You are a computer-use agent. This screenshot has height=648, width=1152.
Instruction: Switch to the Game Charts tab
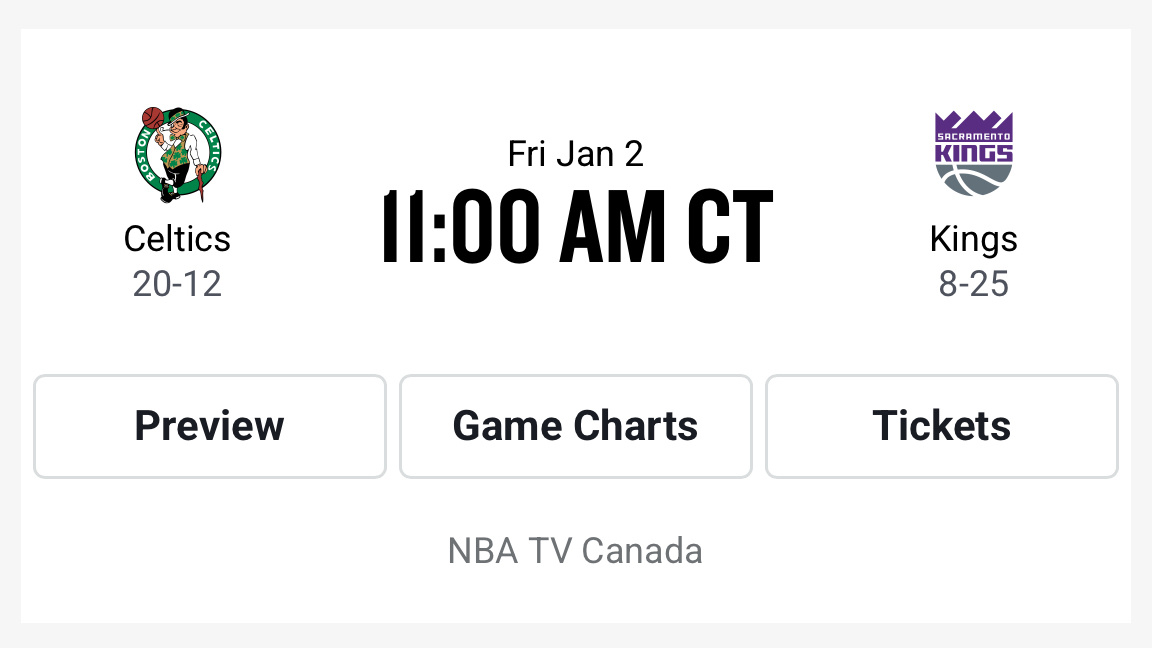(x=575, y=426)
